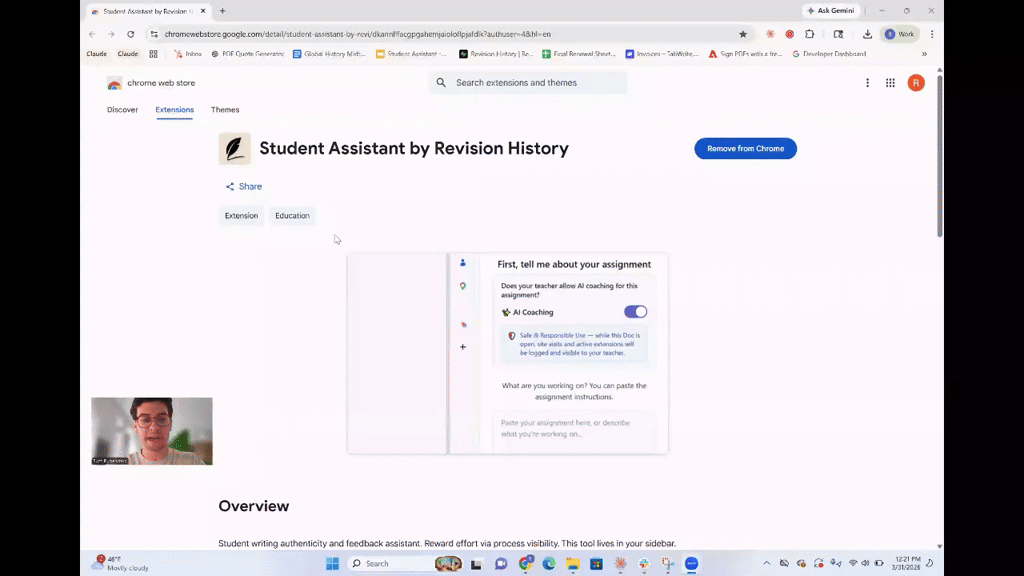The height and width of the screenshot is (576, 1024).
Task: Reload the Chrome Web Store page
Action: pos(131,34)
